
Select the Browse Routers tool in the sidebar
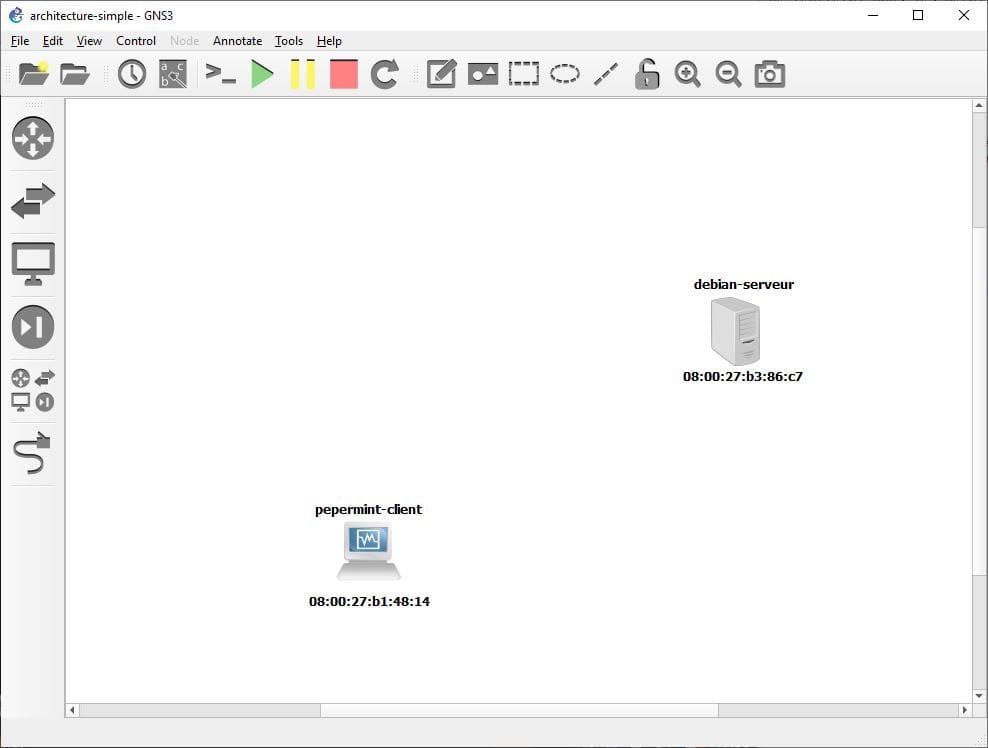click(x=33, y=138)
